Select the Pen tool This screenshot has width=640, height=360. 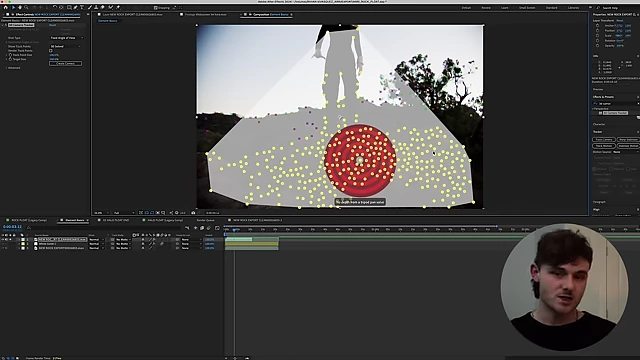76,7
